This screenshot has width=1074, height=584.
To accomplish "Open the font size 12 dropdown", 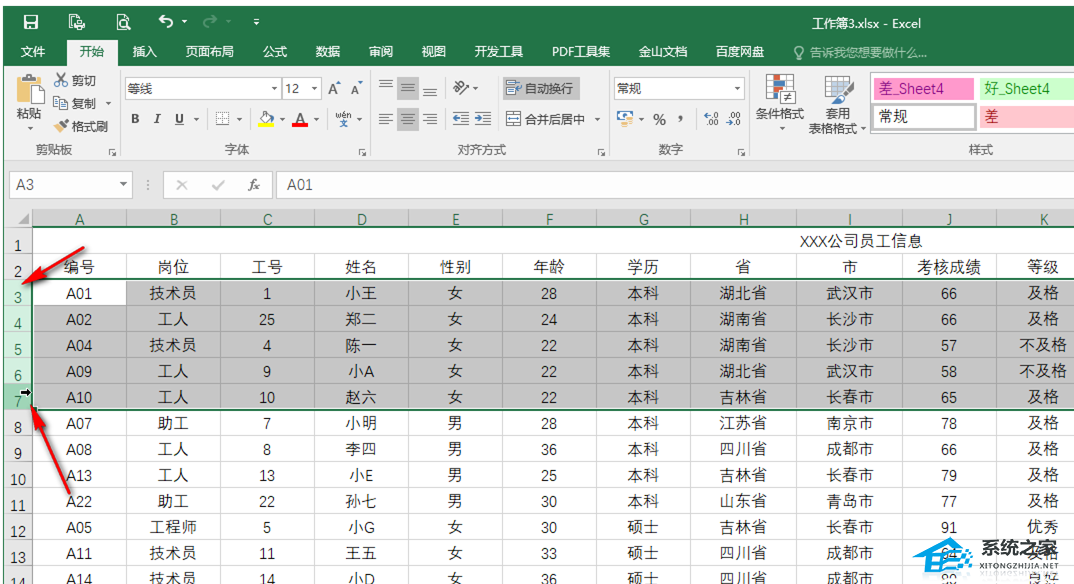I will coord(314,88).
